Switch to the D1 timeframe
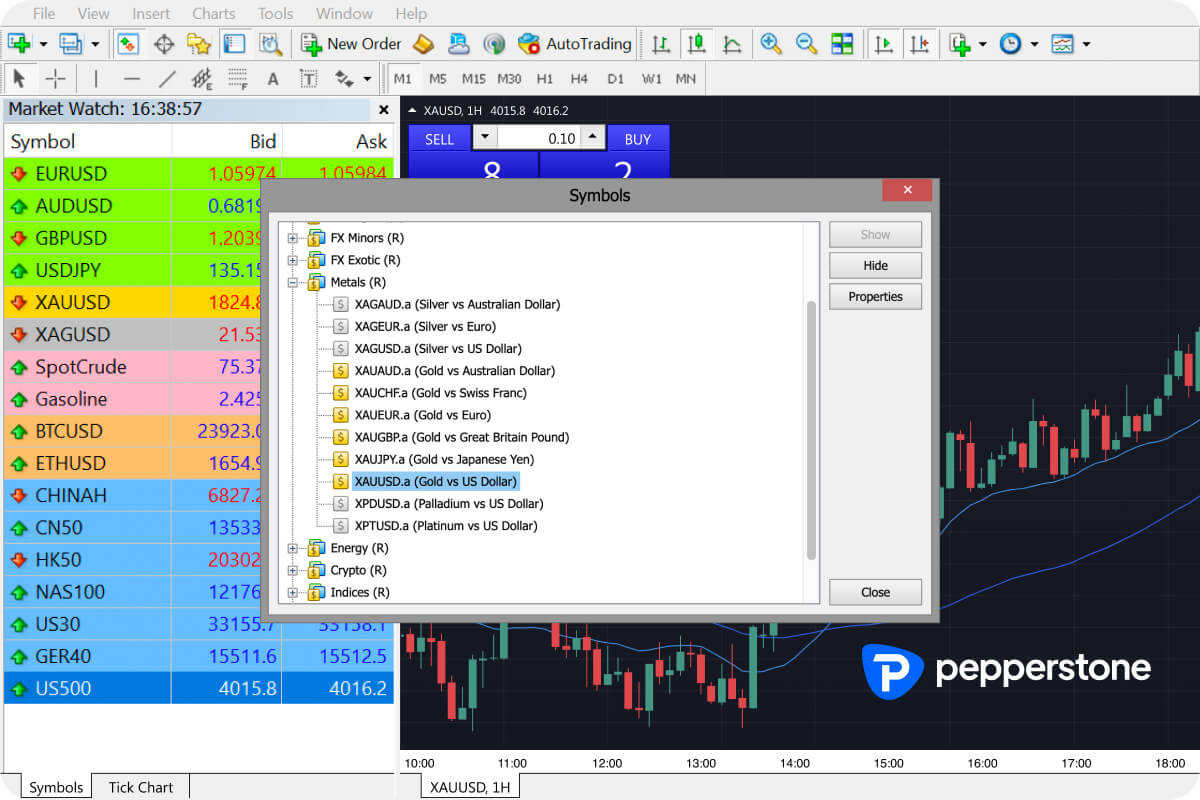Viewport: 1200px width, 800px height. point(615,78)
